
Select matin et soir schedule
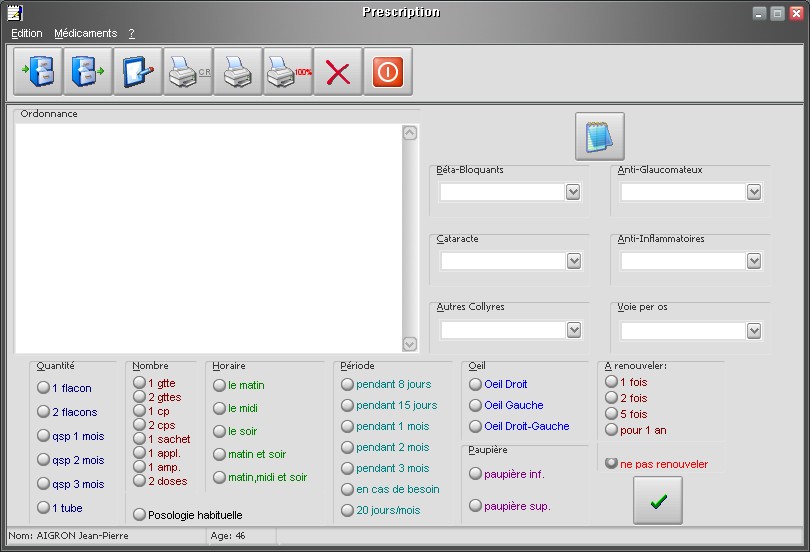pyautogui.click(x=250, y=454)
